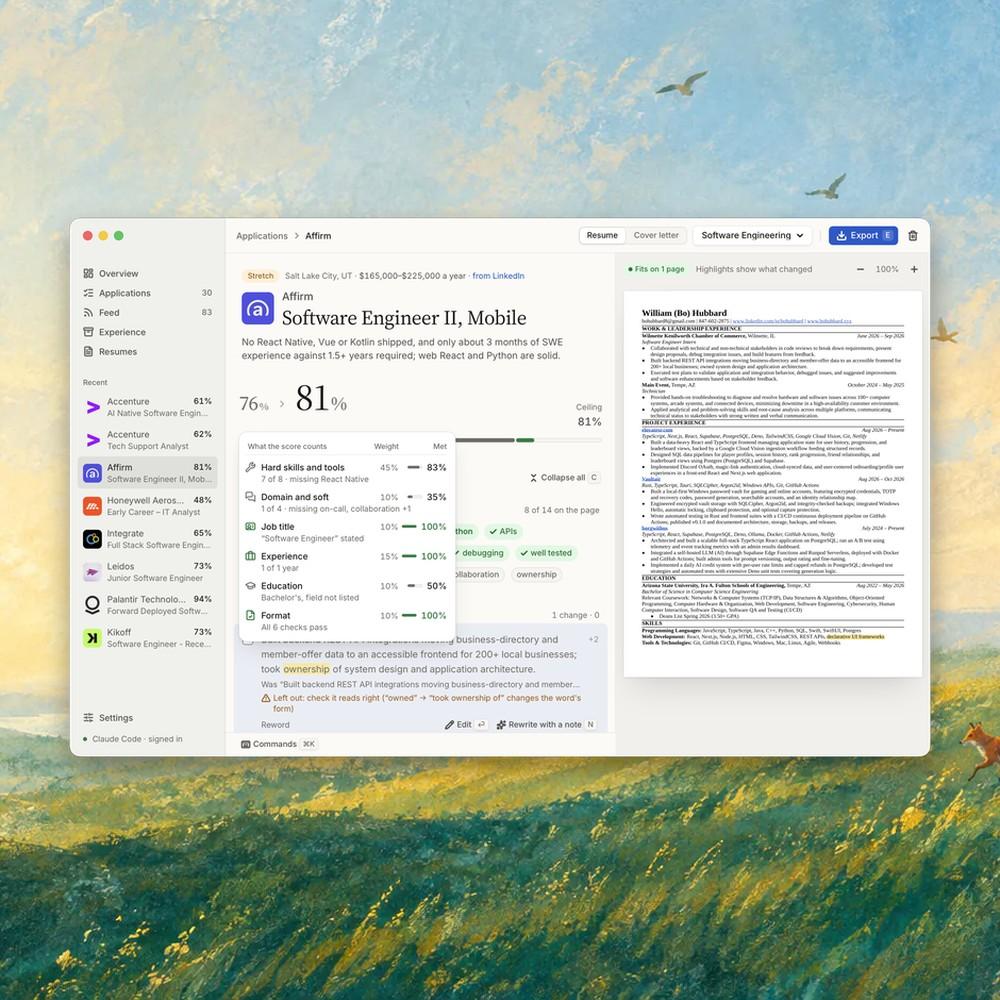Click the APIs keyword chip
Viewport: 1000px width, 1000px height.
click(x=503, y=531)
